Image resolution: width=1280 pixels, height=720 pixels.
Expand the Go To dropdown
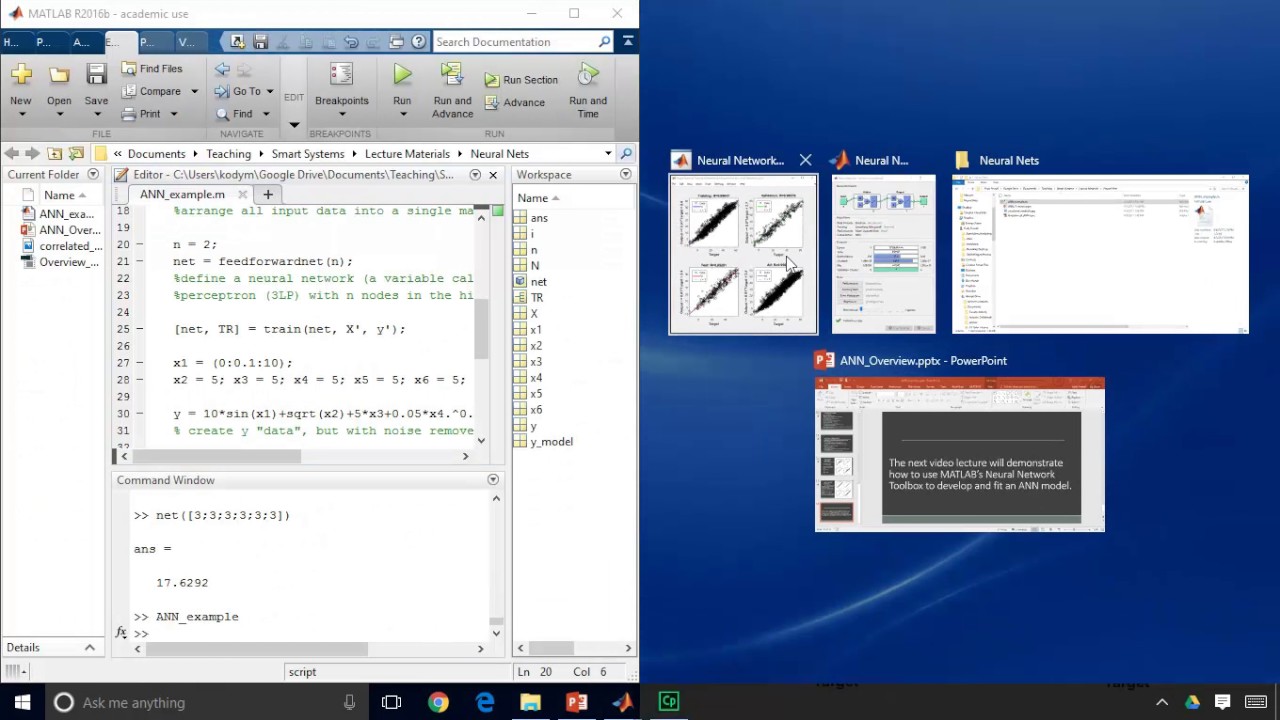click(269, 91)
